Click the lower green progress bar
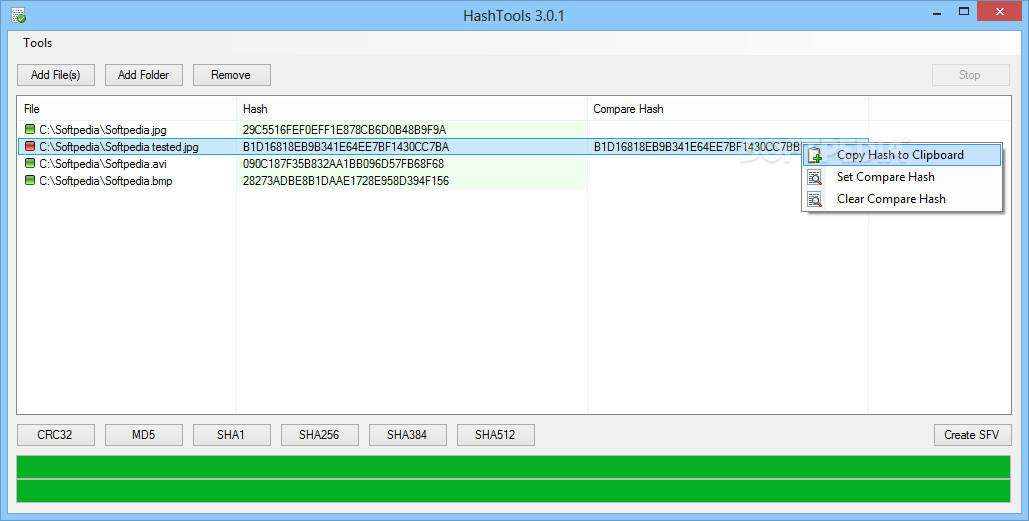Screen dimensions: 1029x521 (513, 491)
